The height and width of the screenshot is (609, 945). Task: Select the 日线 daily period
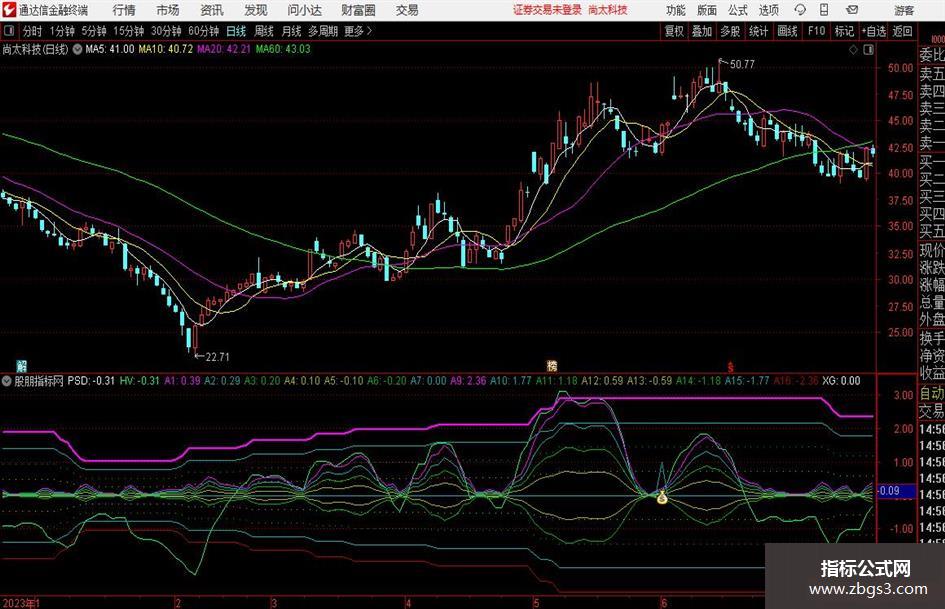point(236,31)
